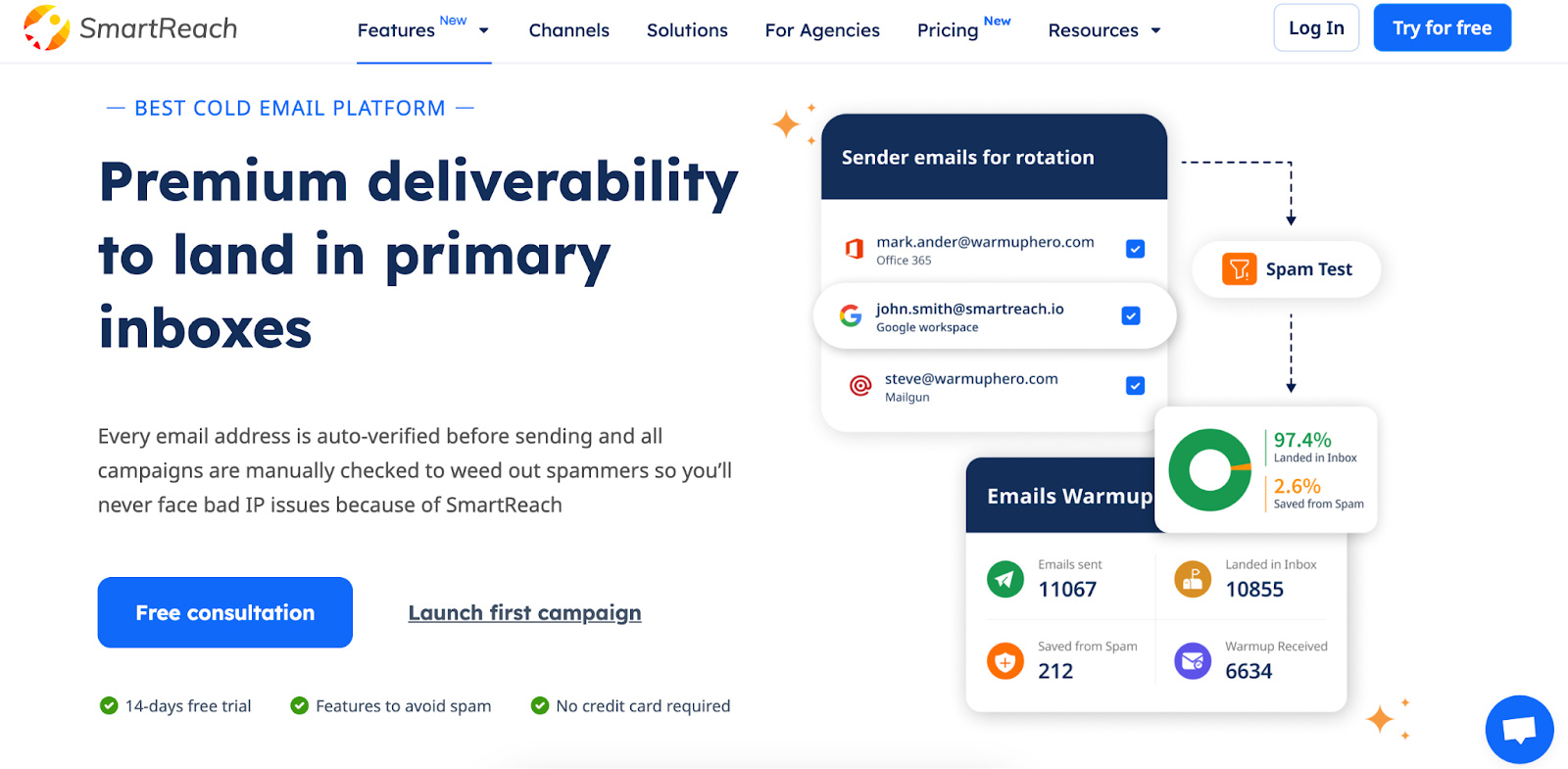Toggle the john.smith@smartreach.io checkbox
The width and height of the screenshot is (1568, 769).
1131,315
